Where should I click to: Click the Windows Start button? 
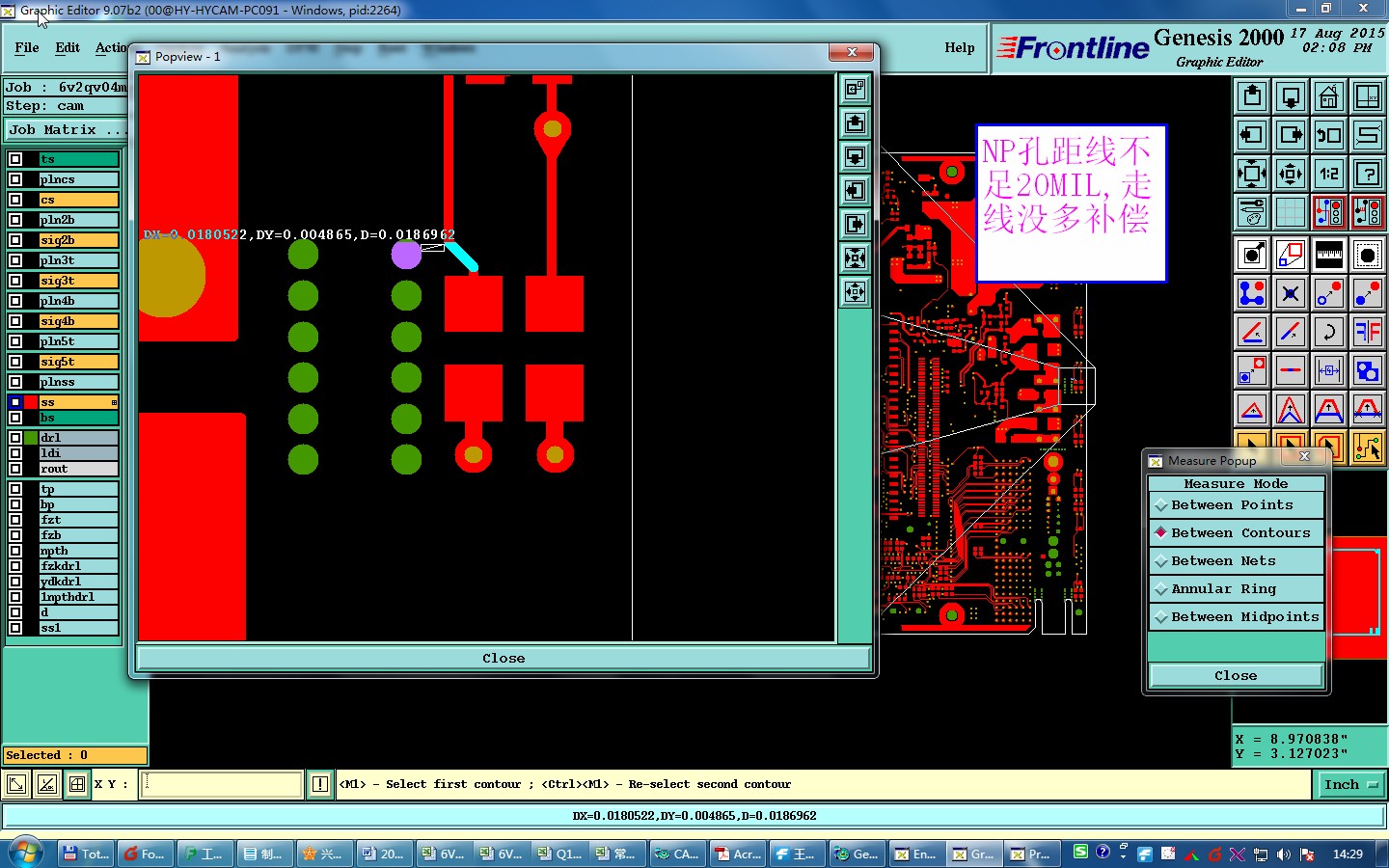click(x=26, y=854)
